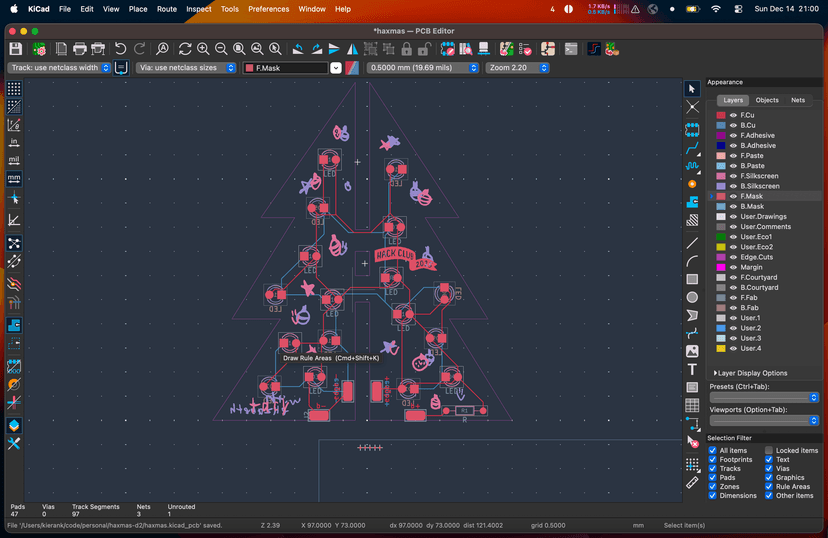Select the Draw Circle tool
This screenshot has width=828, height=538.
692,297
